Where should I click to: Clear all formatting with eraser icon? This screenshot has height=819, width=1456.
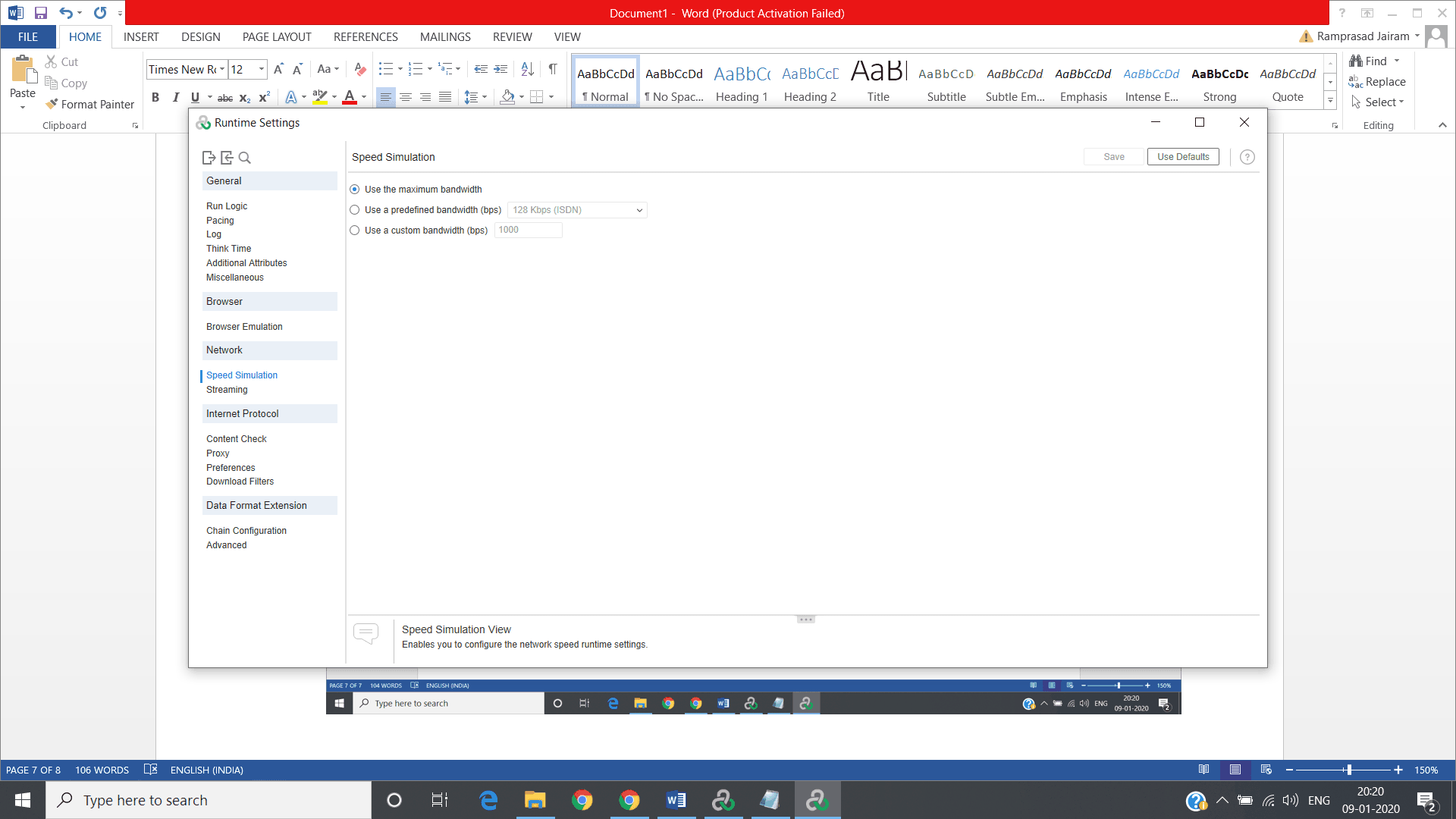[360, 69]
